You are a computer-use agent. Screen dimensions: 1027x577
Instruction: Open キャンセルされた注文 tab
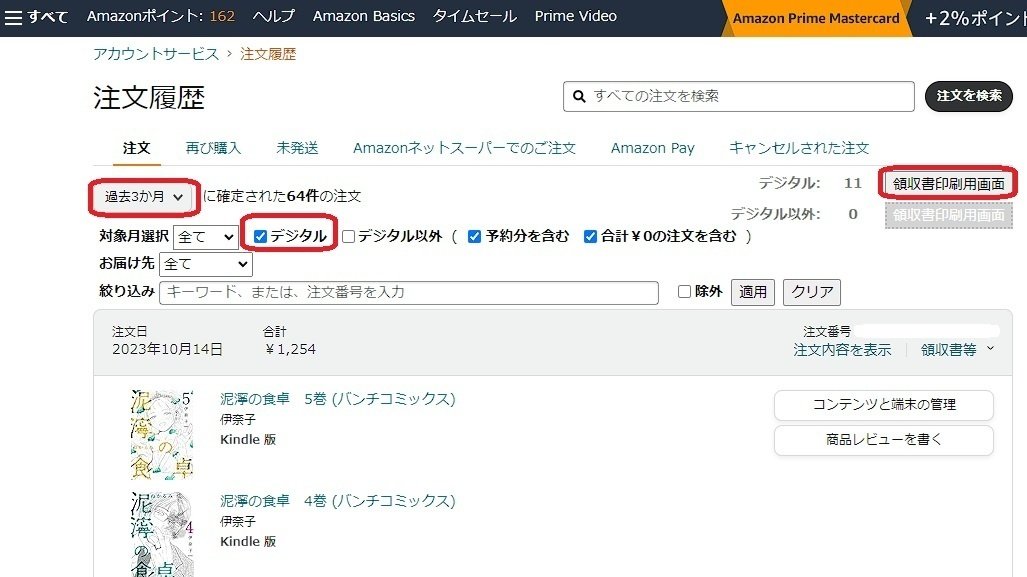(799, 148)
